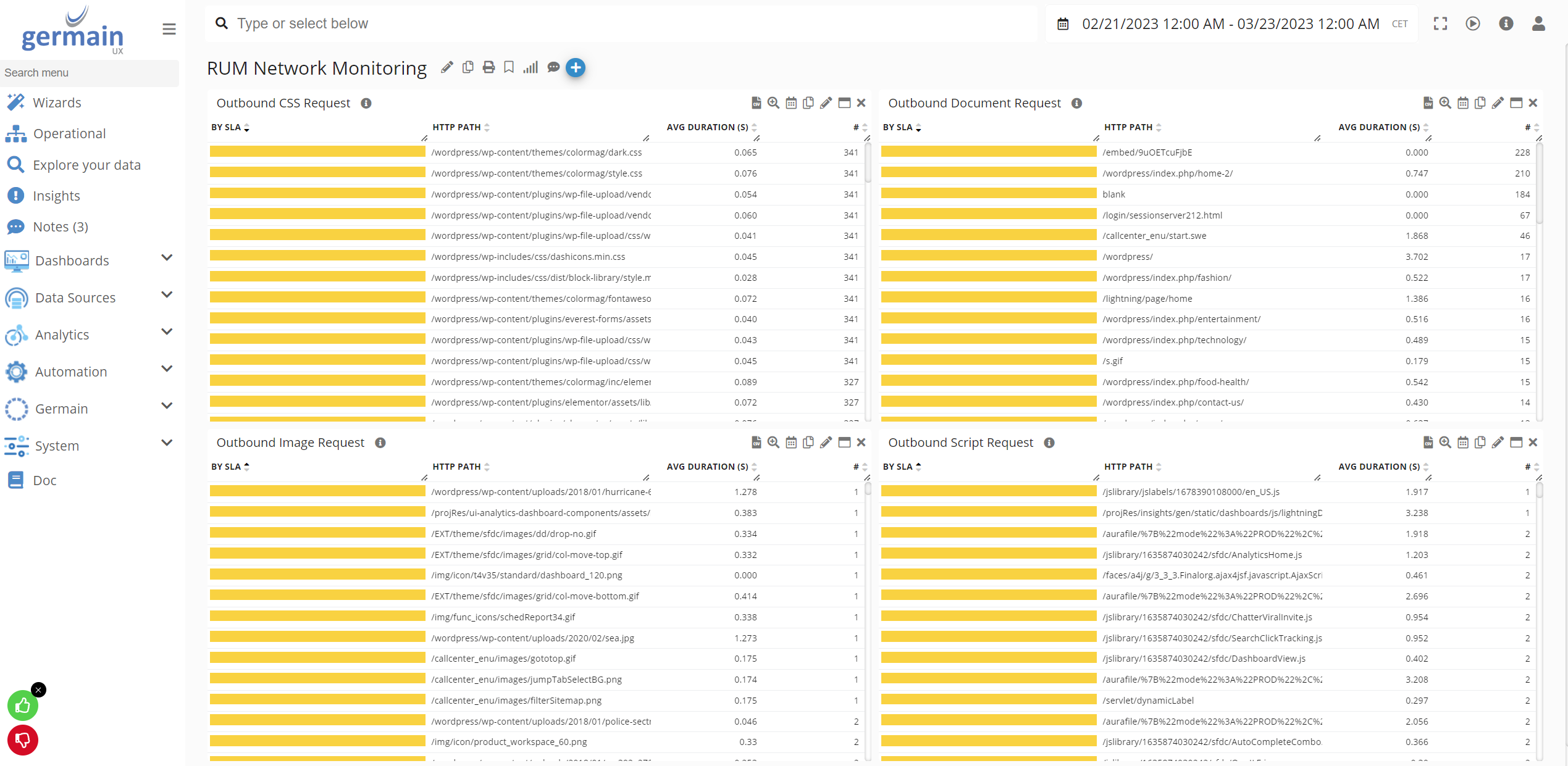Open Insights from the sidebar menu
Screen dimensions: 1568x766
point(56,196)
